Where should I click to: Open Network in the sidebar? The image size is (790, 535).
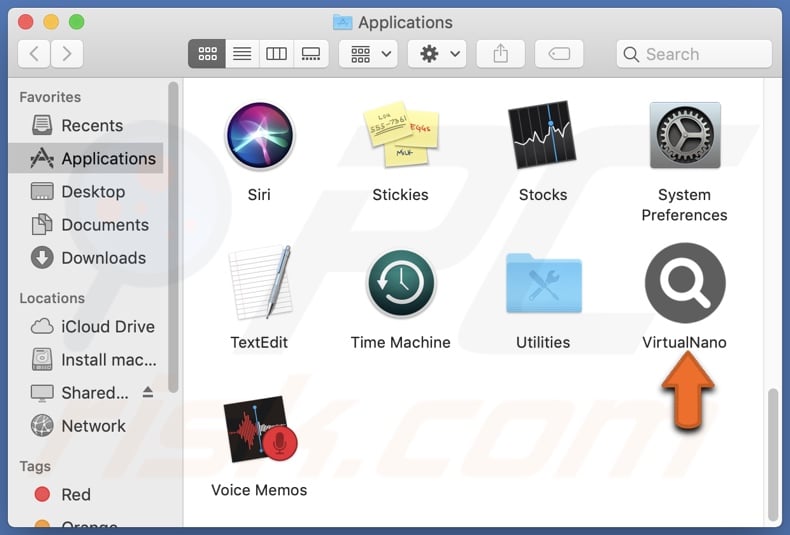tap(86, 426)
